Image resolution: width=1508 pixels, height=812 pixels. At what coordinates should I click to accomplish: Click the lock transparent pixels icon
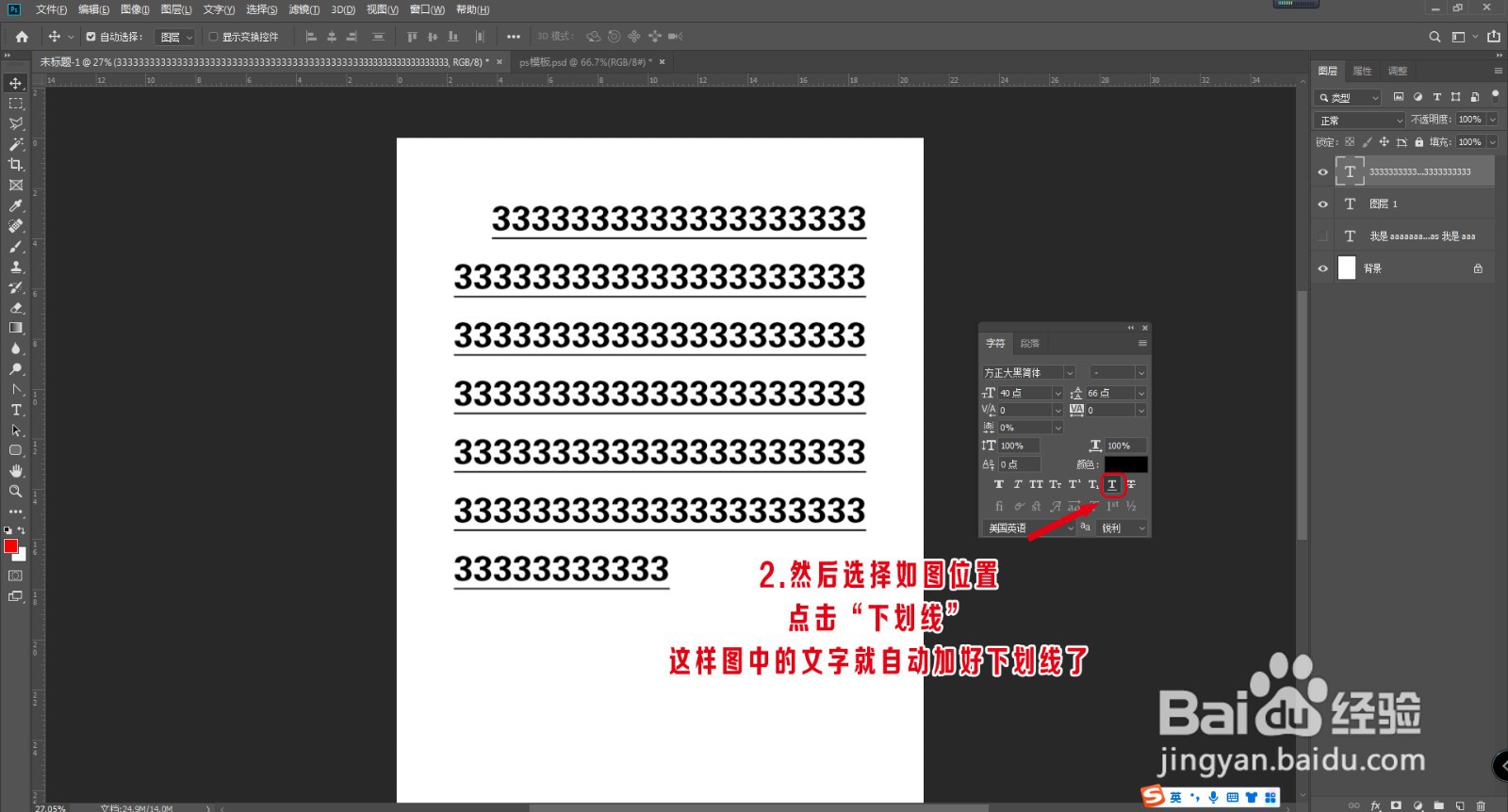point(1350,142)
